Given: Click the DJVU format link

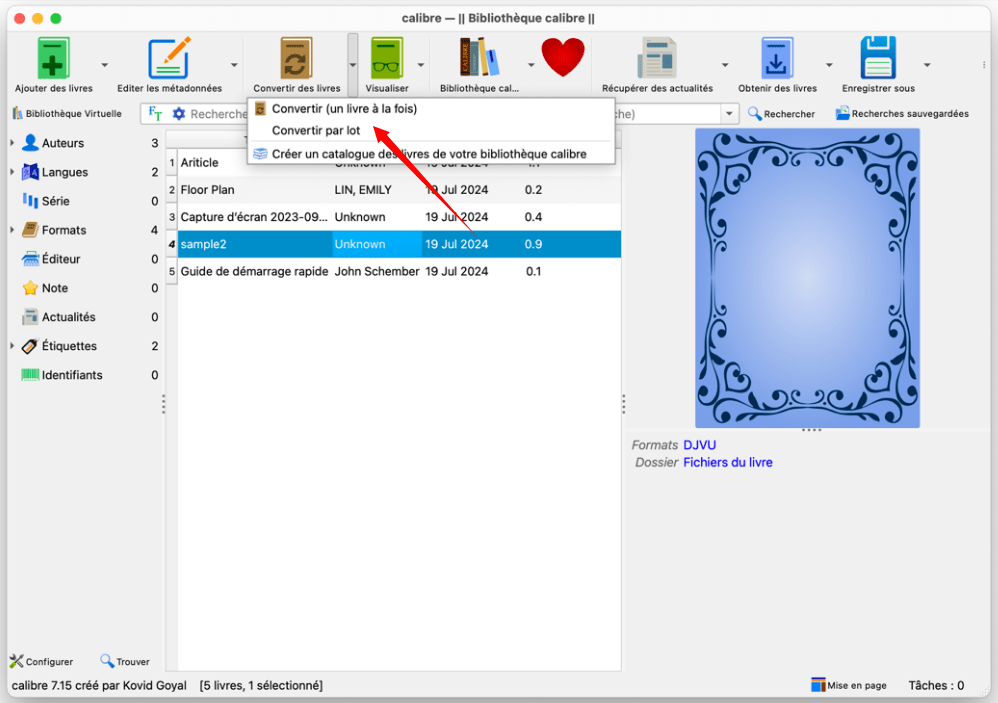Looking at the screenshot, I should point(699,445).
